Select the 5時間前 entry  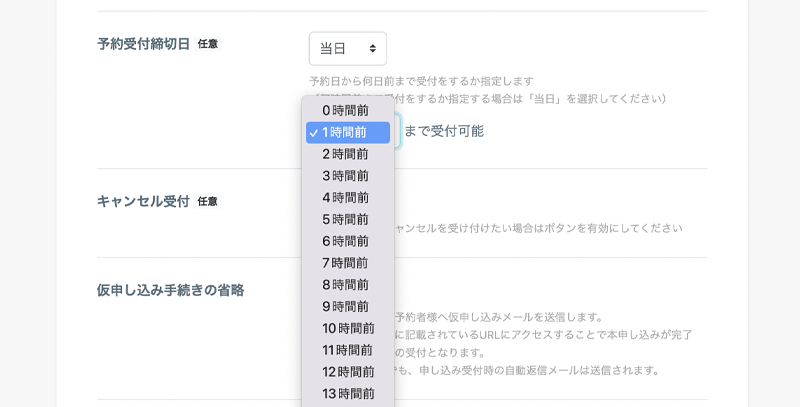click(x=346, y=219)
